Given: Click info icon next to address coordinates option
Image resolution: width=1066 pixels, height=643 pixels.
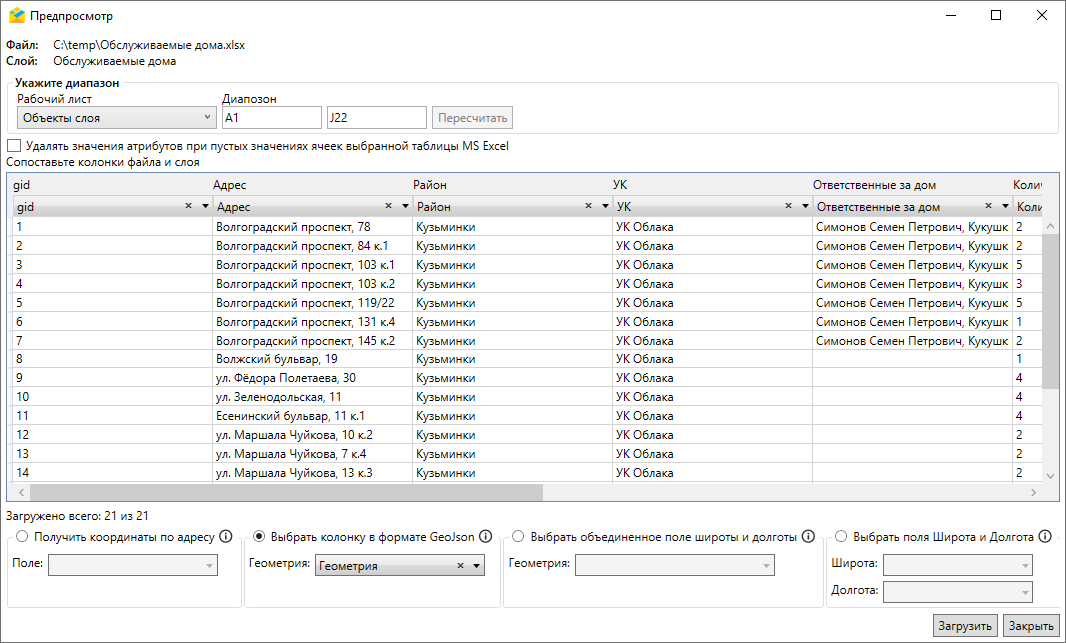Looking at the screenshot, I should click(x=226, y=537).
